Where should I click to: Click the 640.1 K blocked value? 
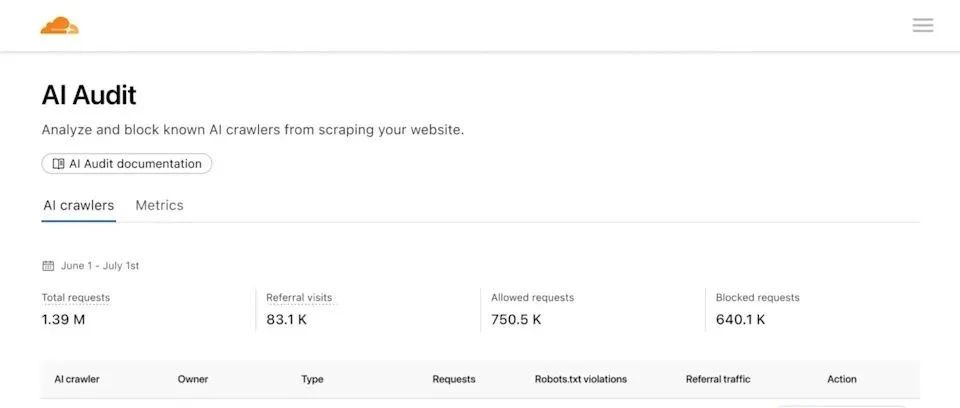click(740, 319)
